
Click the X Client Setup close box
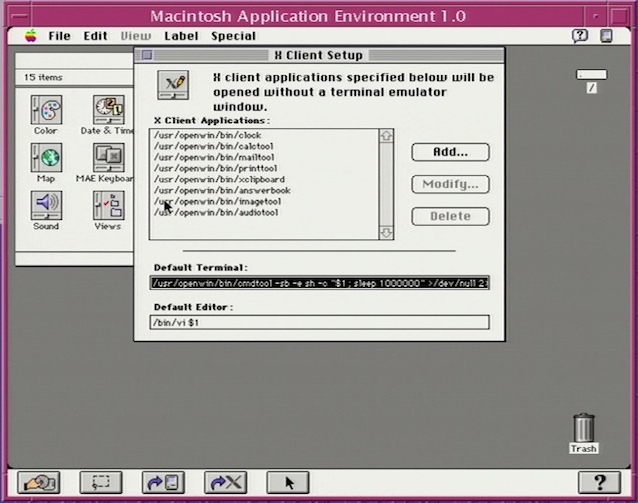[147, 55]
